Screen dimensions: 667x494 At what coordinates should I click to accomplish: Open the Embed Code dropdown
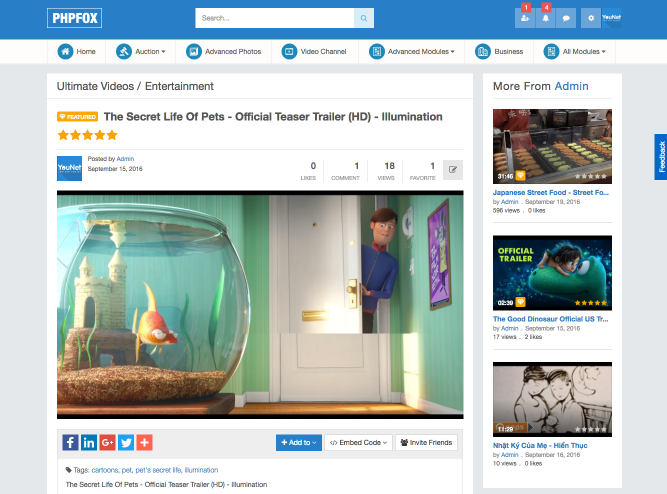358,443
